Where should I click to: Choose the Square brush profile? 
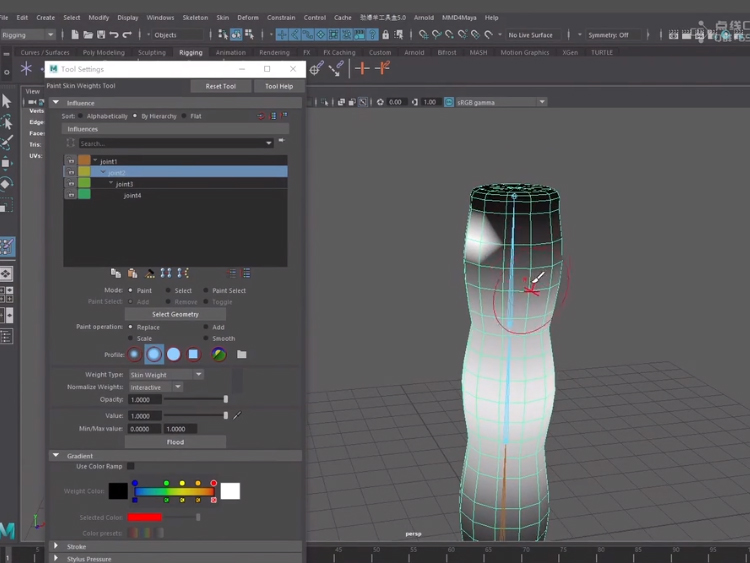click(193, 354)
